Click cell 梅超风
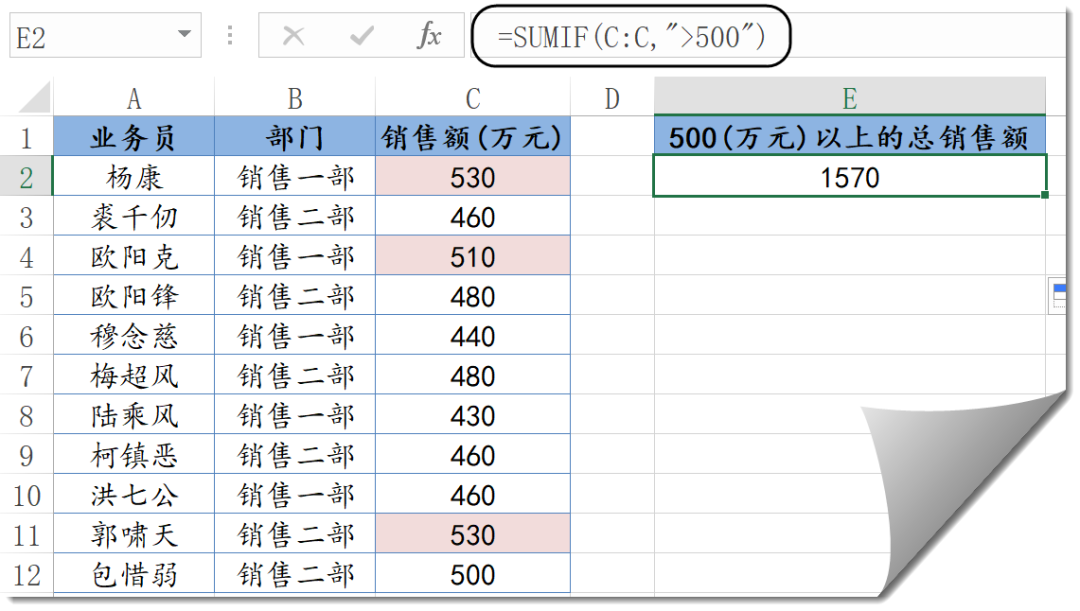This screenshot has width=1080, height=611. [x=134, y=375]
